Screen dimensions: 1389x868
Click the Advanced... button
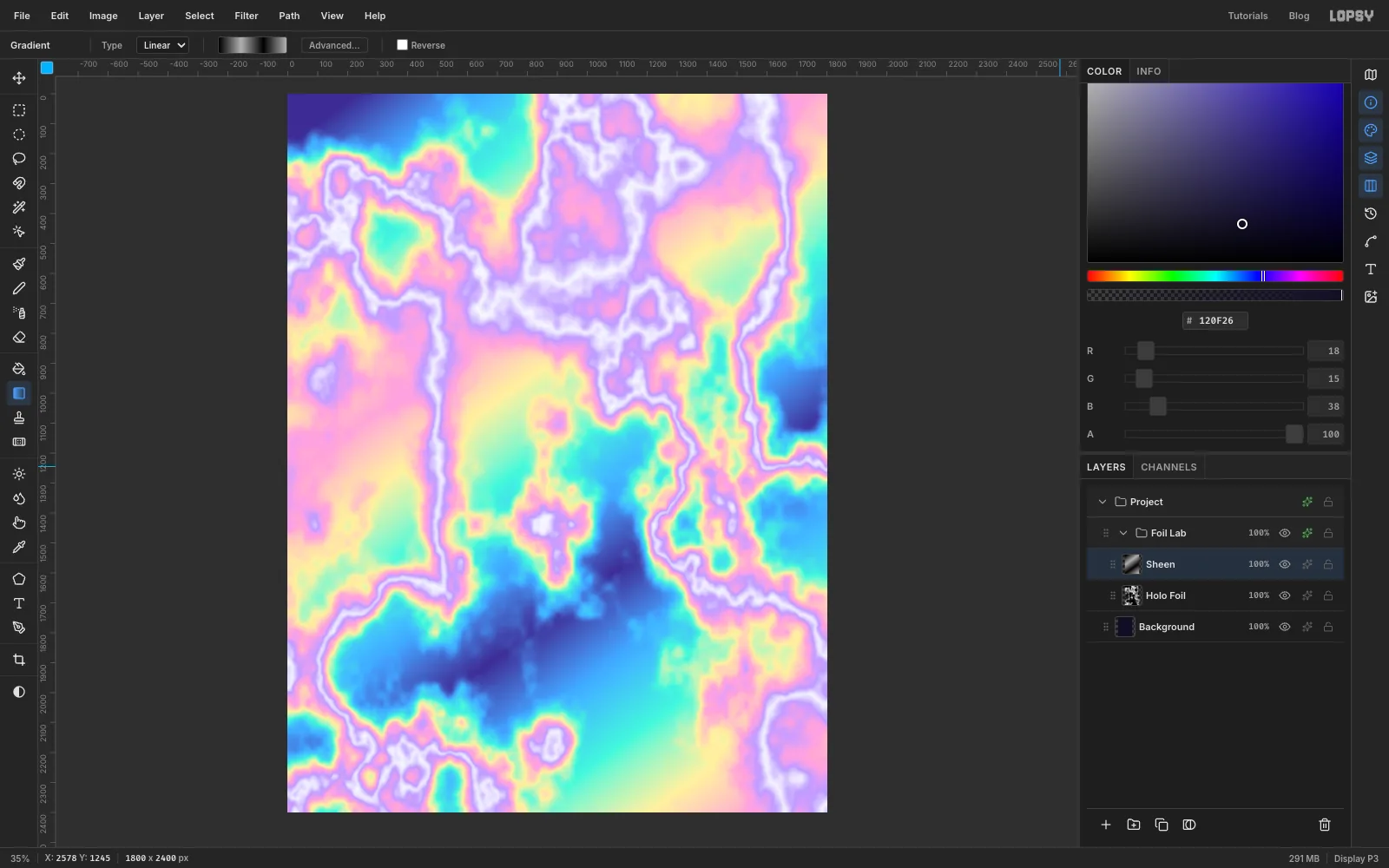[x=334, y=45]
